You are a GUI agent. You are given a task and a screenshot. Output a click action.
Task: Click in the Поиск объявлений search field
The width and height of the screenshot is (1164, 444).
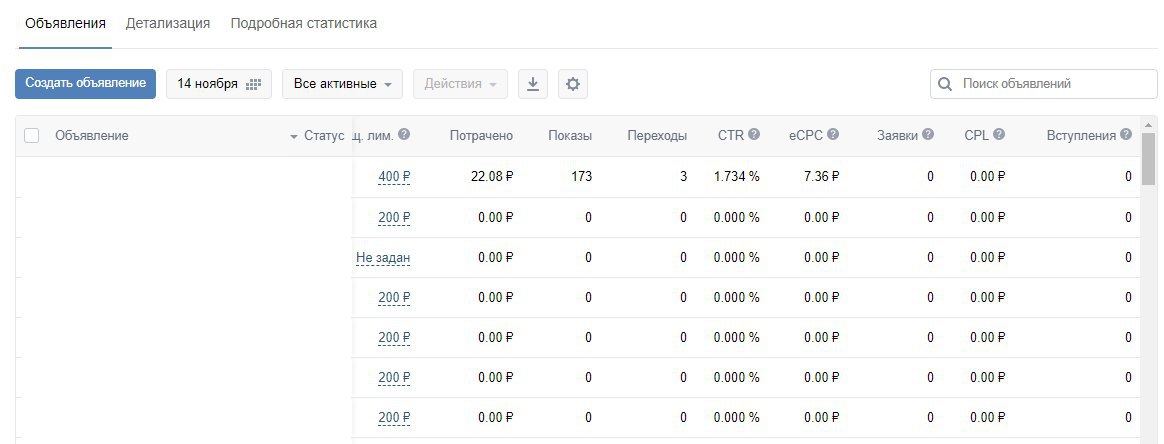(x=1044, y=84)
